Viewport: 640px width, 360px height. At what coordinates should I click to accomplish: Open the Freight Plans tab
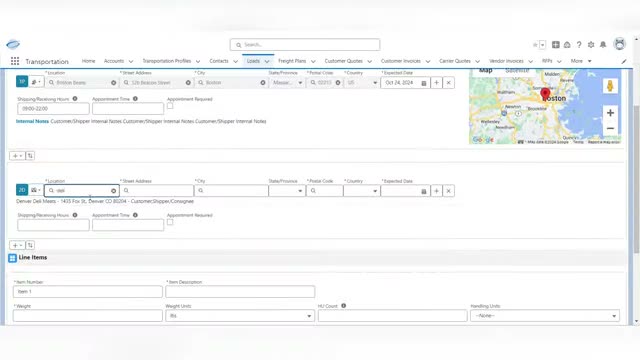tap(292, 61)
